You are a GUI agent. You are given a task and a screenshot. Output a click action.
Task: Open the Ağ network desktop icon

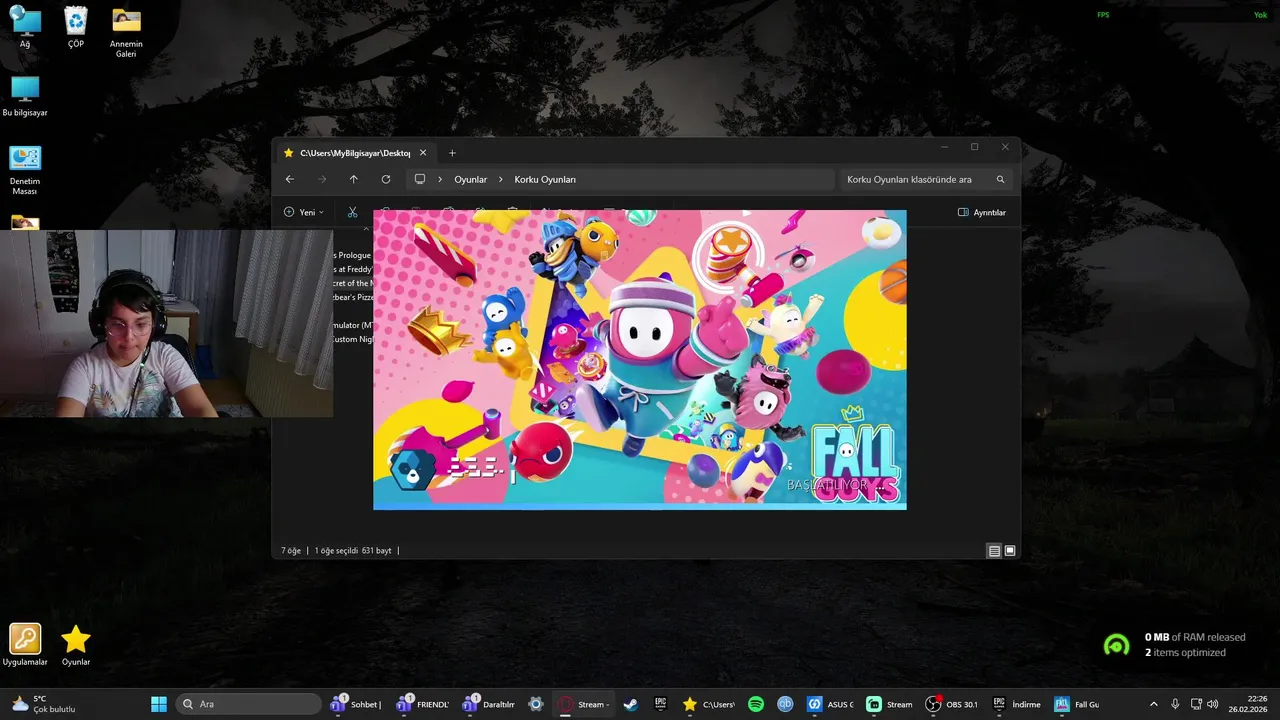point(25,27)
